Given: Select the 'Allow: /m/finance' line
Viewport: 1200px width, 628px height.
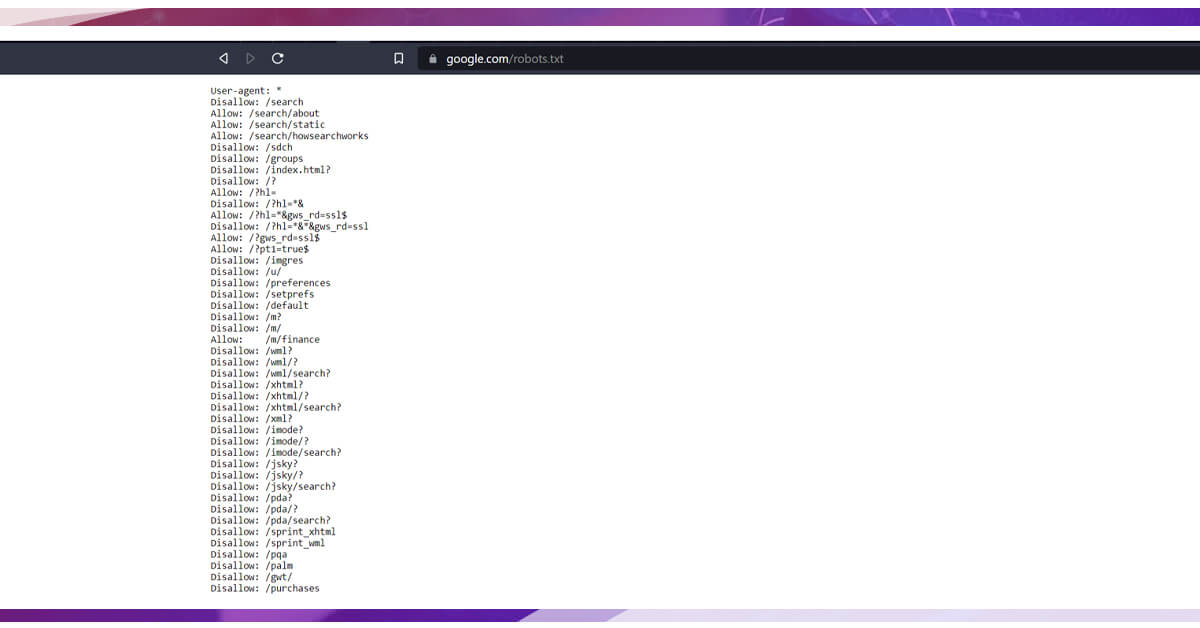Looking at the screenshot, I should pyautogui.click(x=265, y=339).
